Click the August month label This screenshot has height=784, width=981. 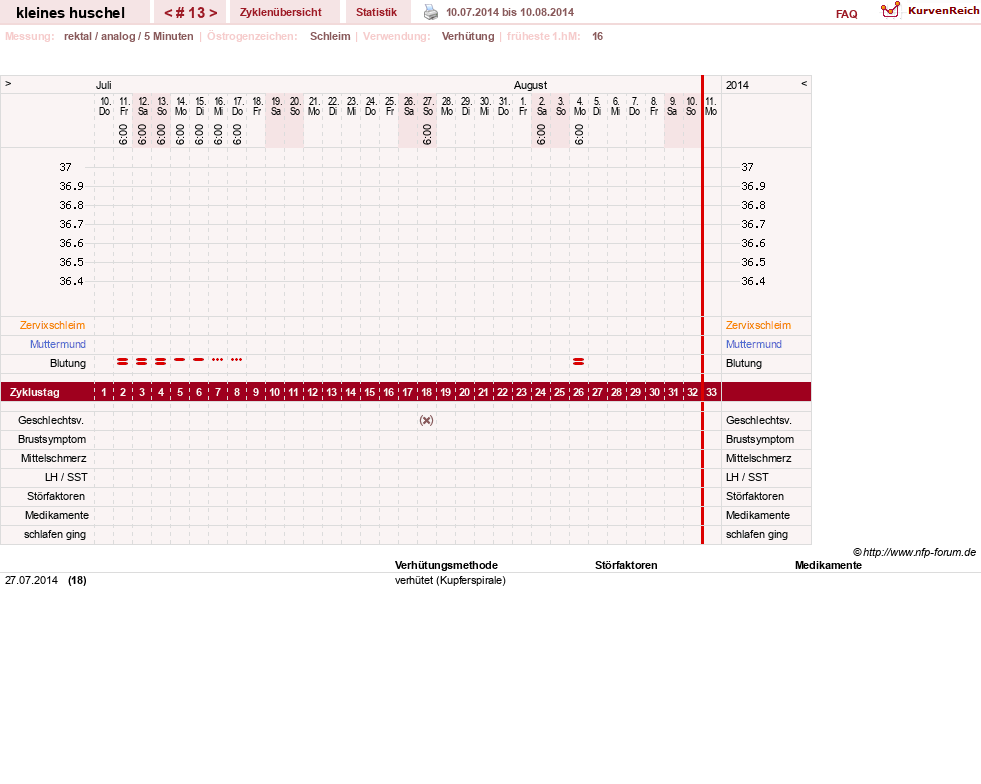pyautogui.click(x=530, y=85)
